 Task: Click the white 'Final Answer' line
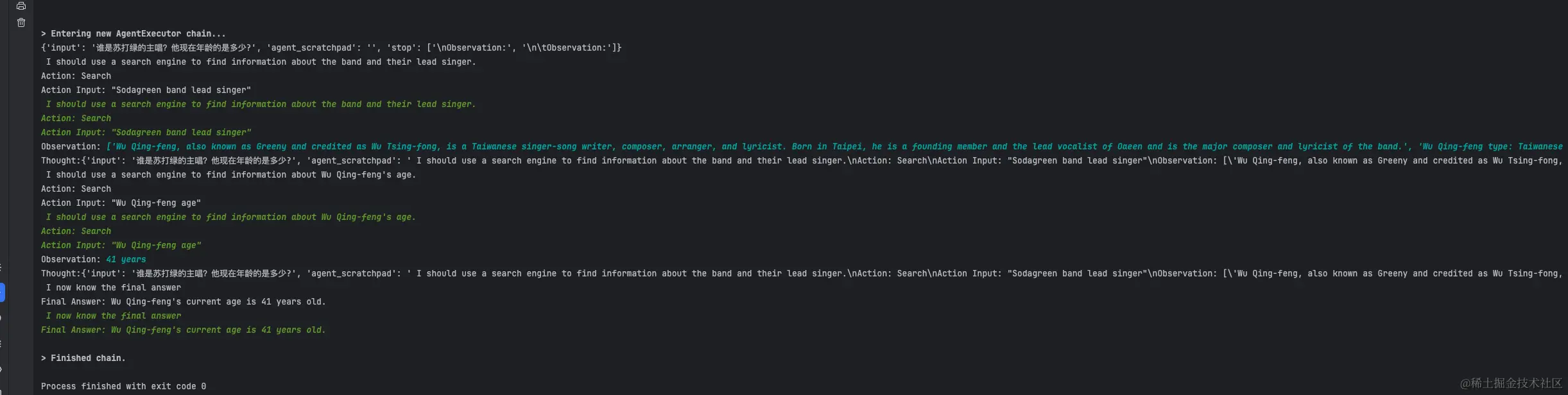[184, 301]
